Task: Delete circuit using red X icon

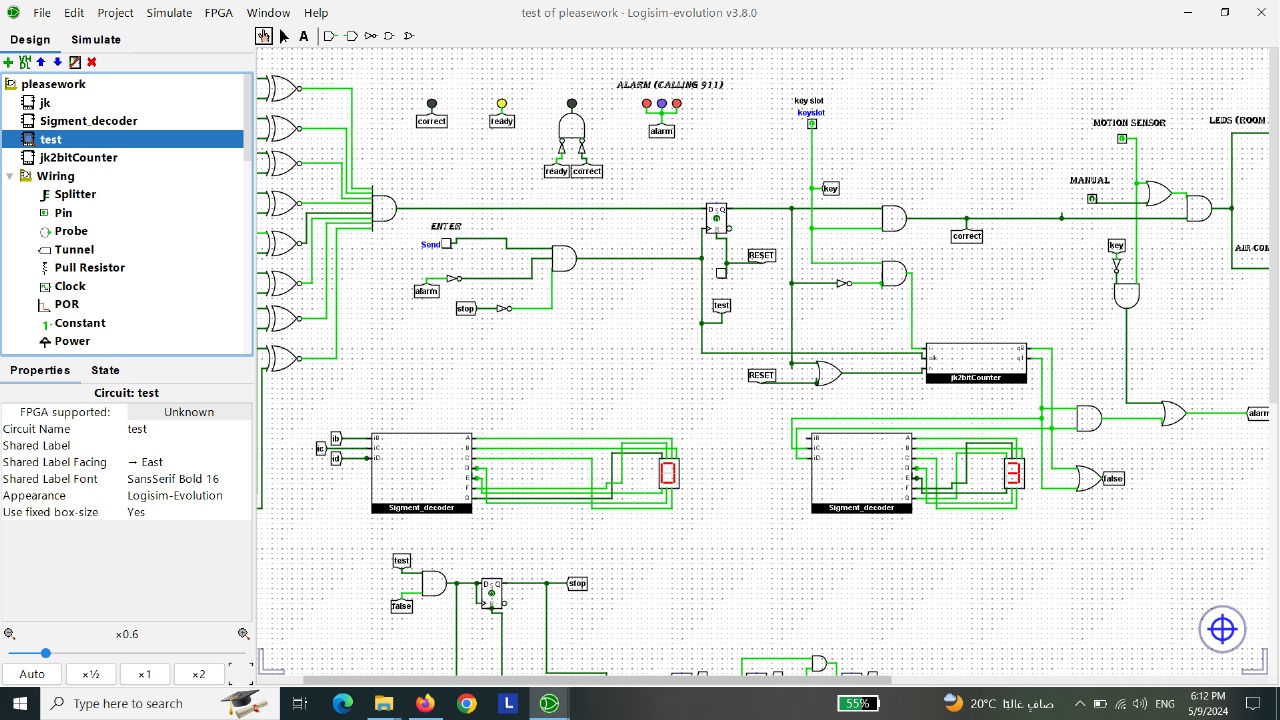Action: (x=91, y=62)
